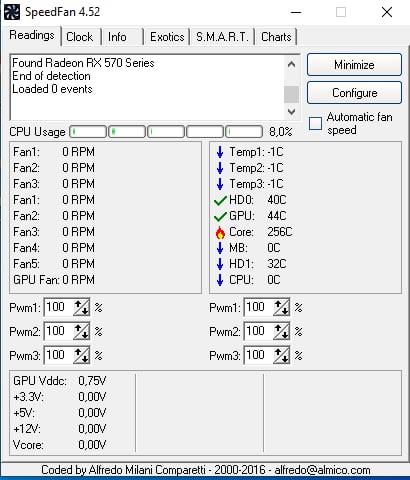The width and height of the screenshot is (410, 480).
Task: Click the Fan4 RPM reading
Action: tap(54, 248)
